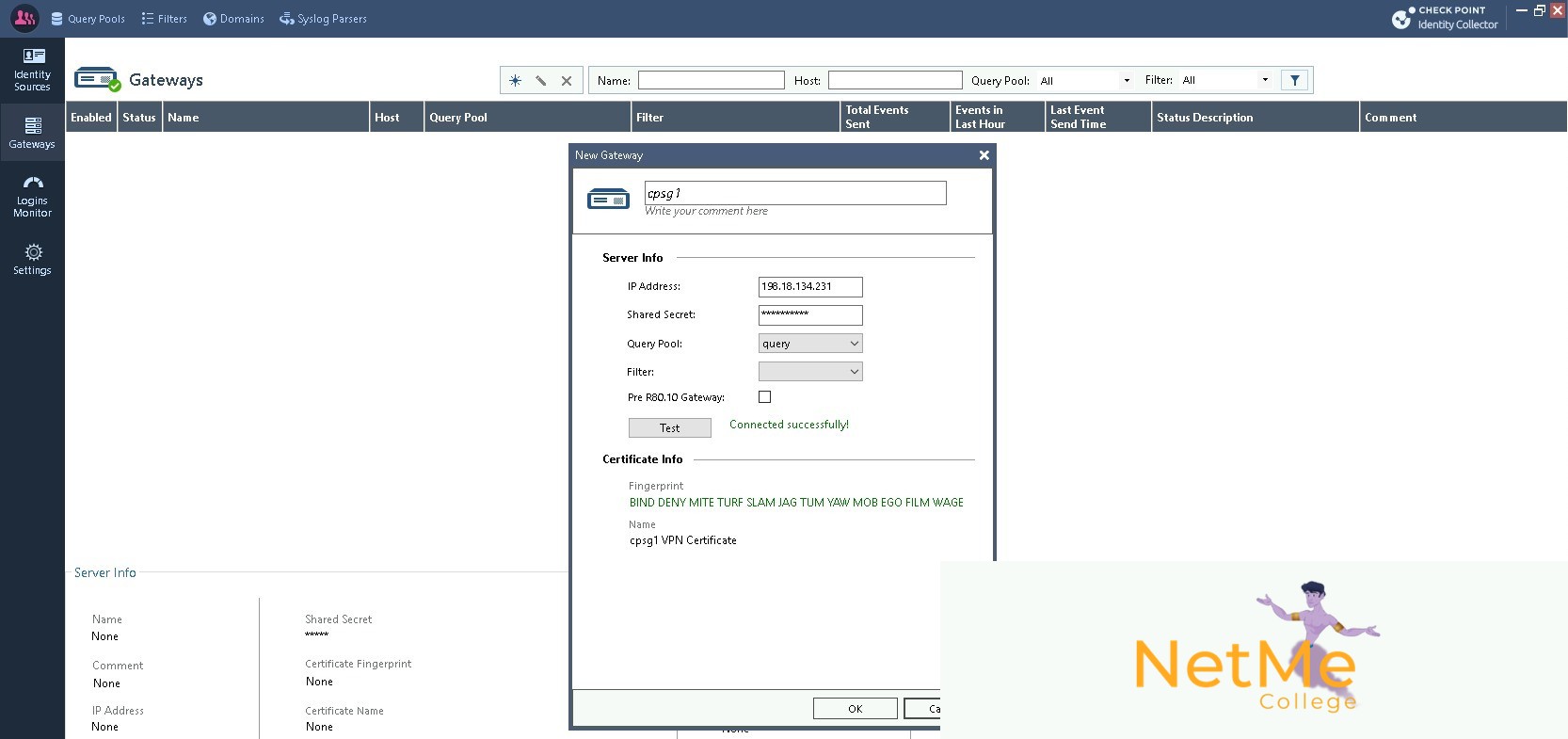Viewport: 1568px width, 739px height.
Task: Focus the Shared Secret input field
Action: [x=810, y=315]
